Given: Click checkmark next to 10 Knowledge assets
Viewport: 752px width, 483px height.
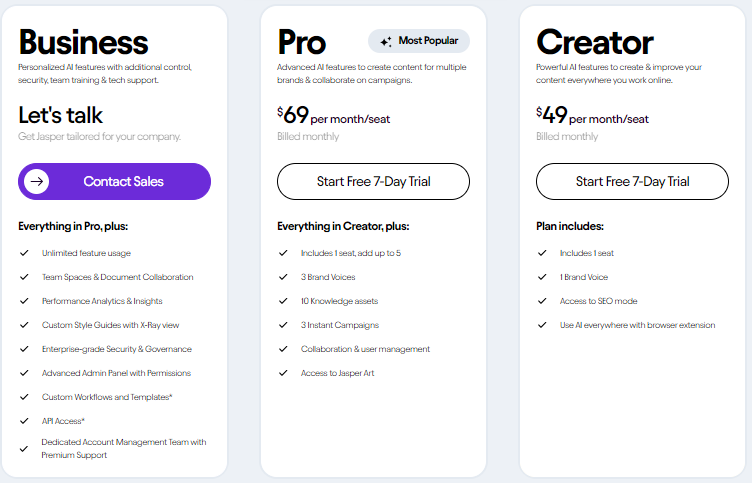Looking at the screenshot, I should tap(282, 301).
